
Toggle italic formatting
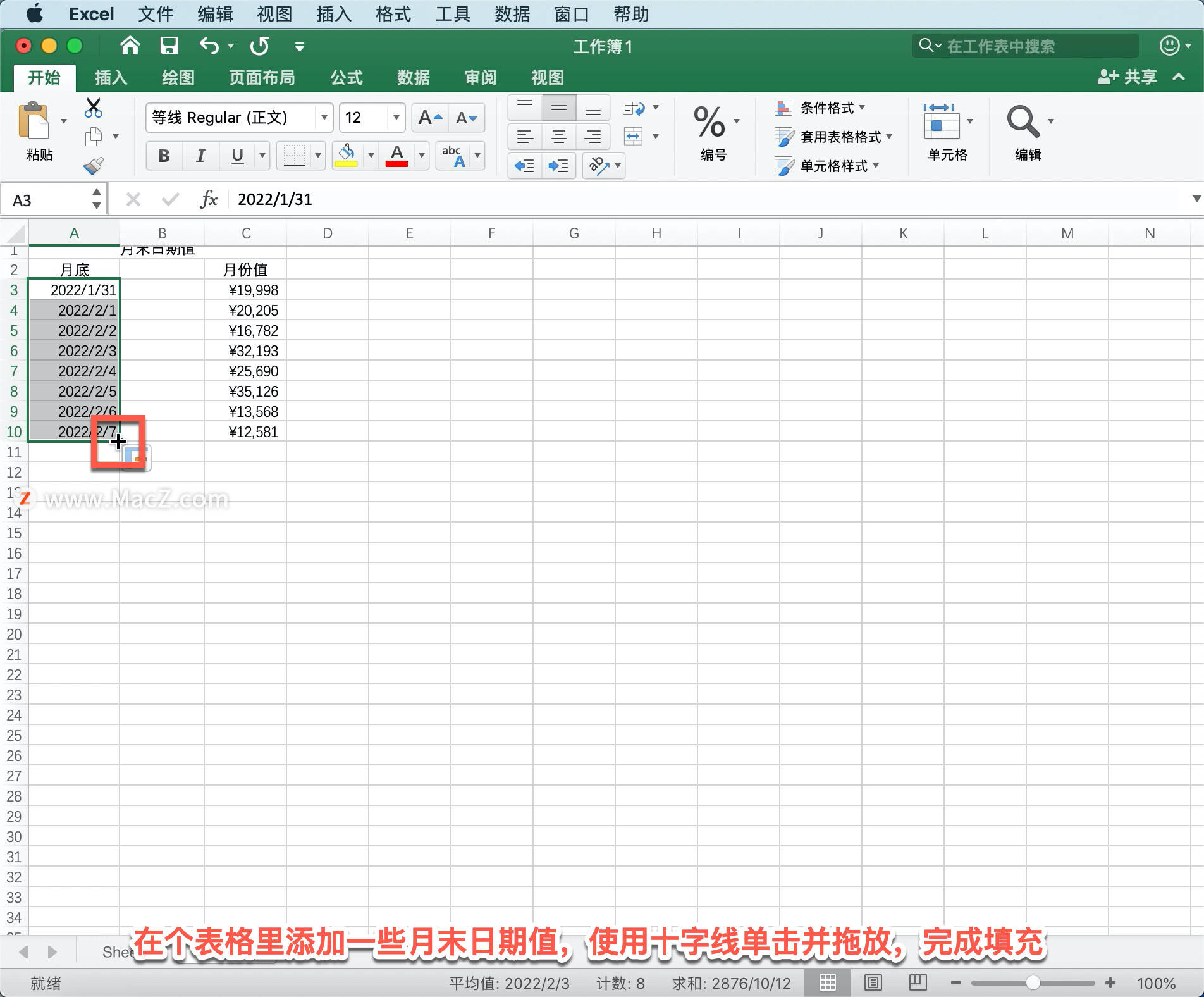(x=200, y=156)
